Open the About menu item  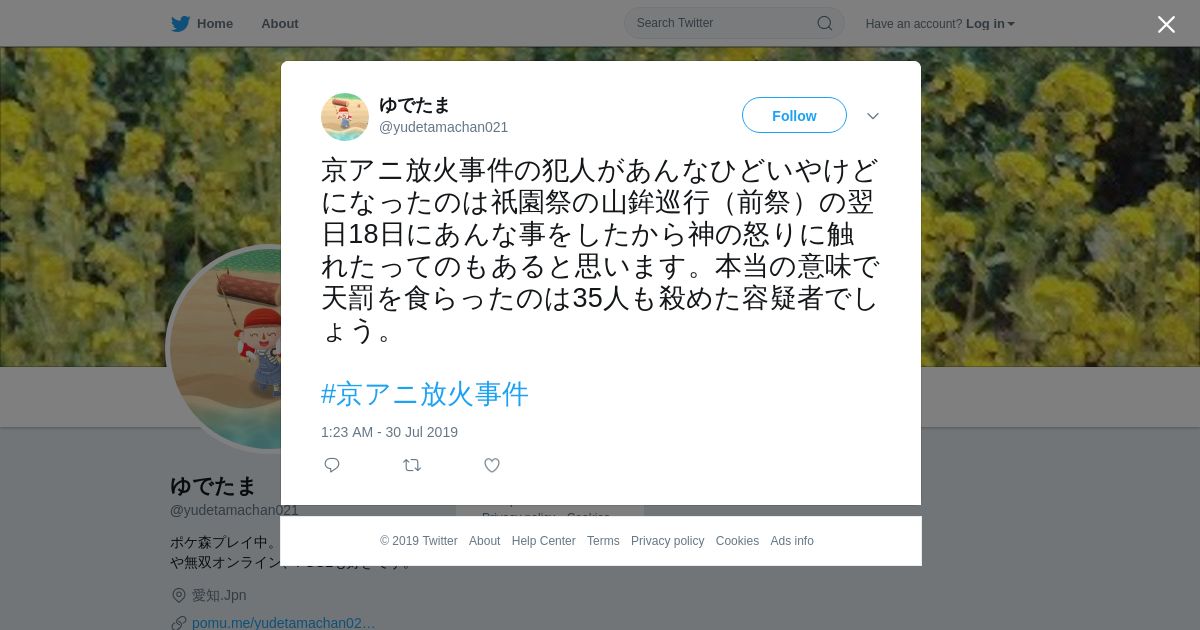pyautogui.click(x=280, y=24)
